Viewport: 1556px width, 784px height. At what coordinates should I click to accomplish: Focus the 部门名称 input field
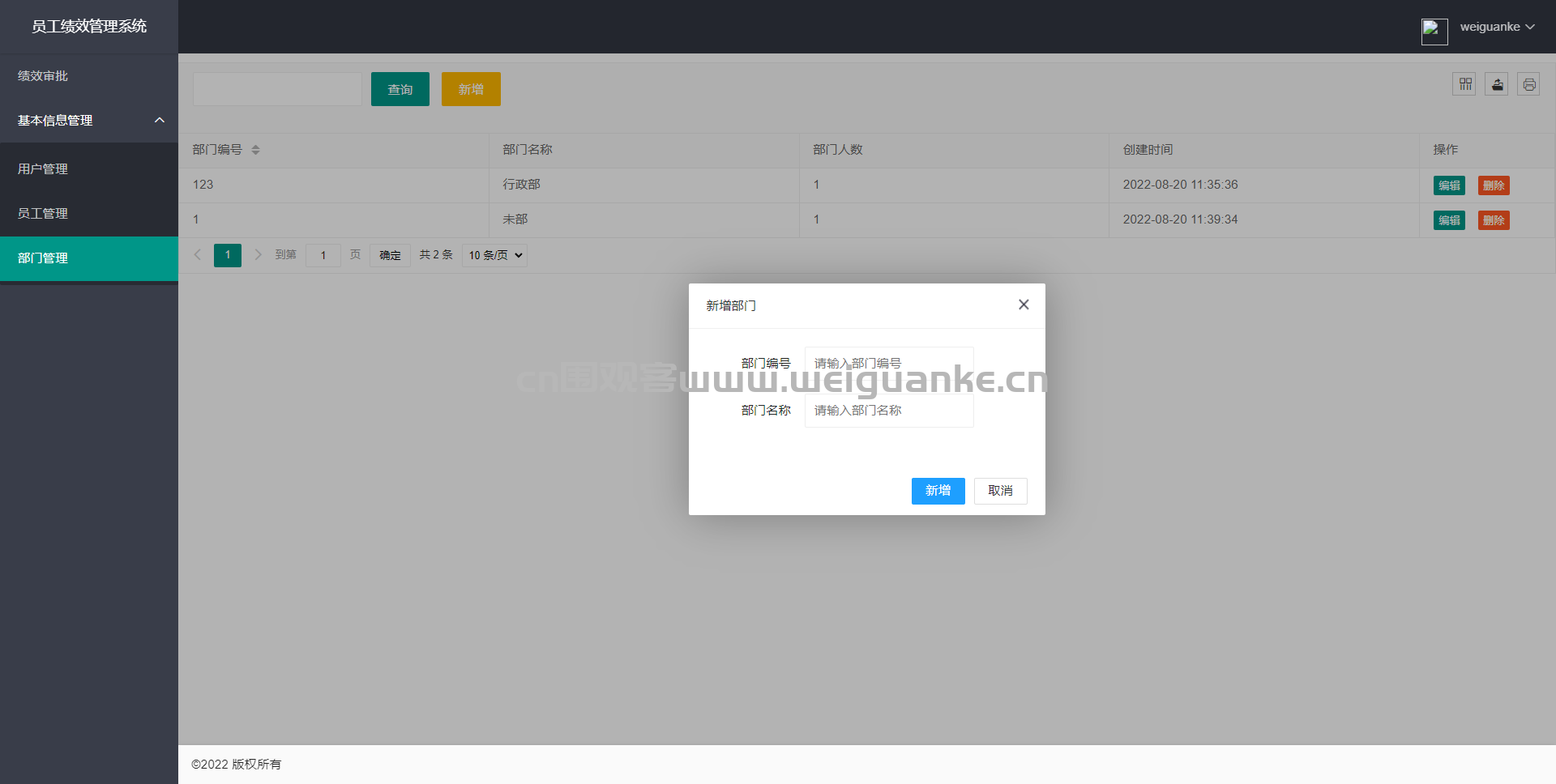click(889, 411)
